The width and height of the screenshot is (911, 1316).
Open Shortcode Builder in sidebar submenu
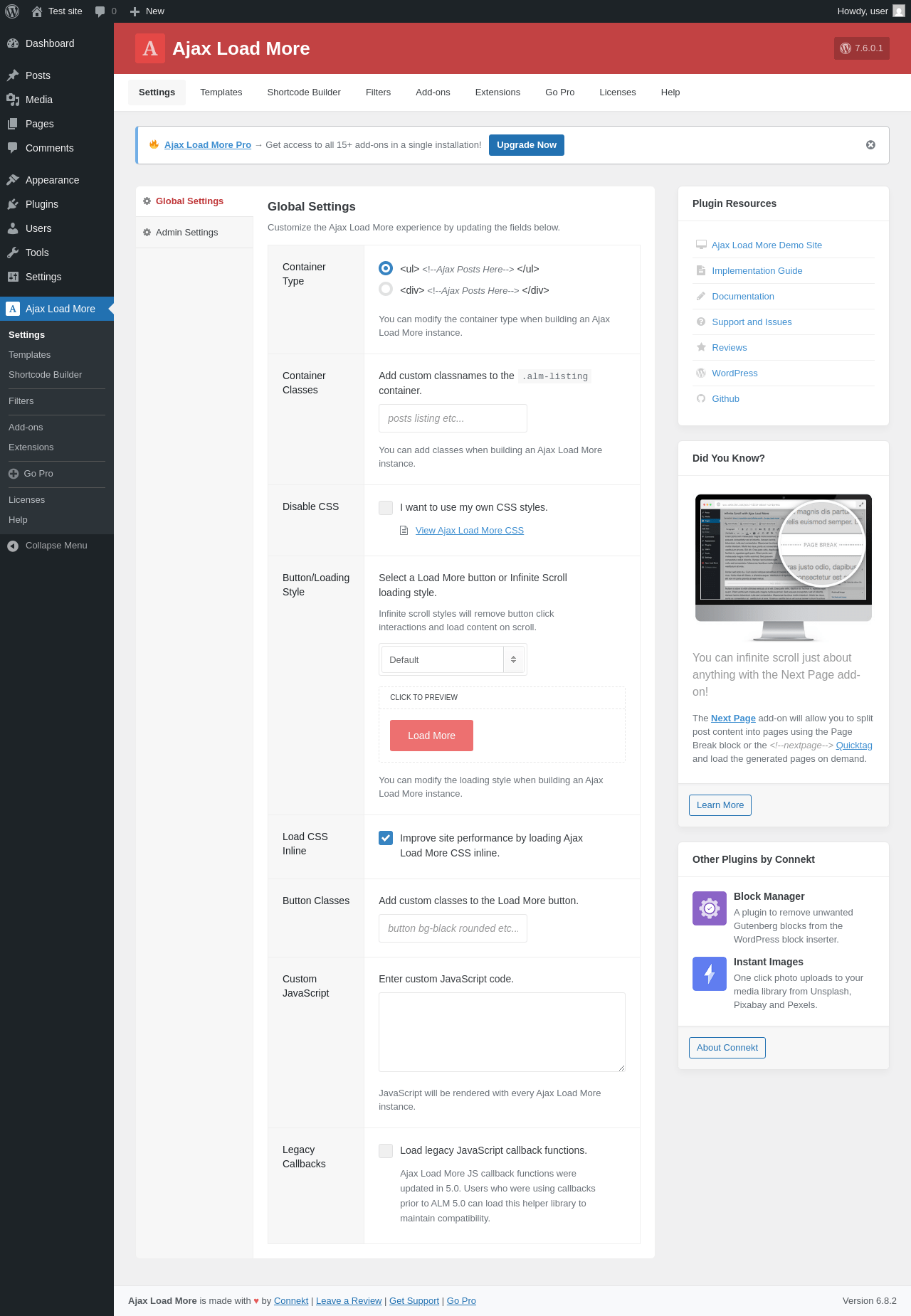tap(45, 375)
